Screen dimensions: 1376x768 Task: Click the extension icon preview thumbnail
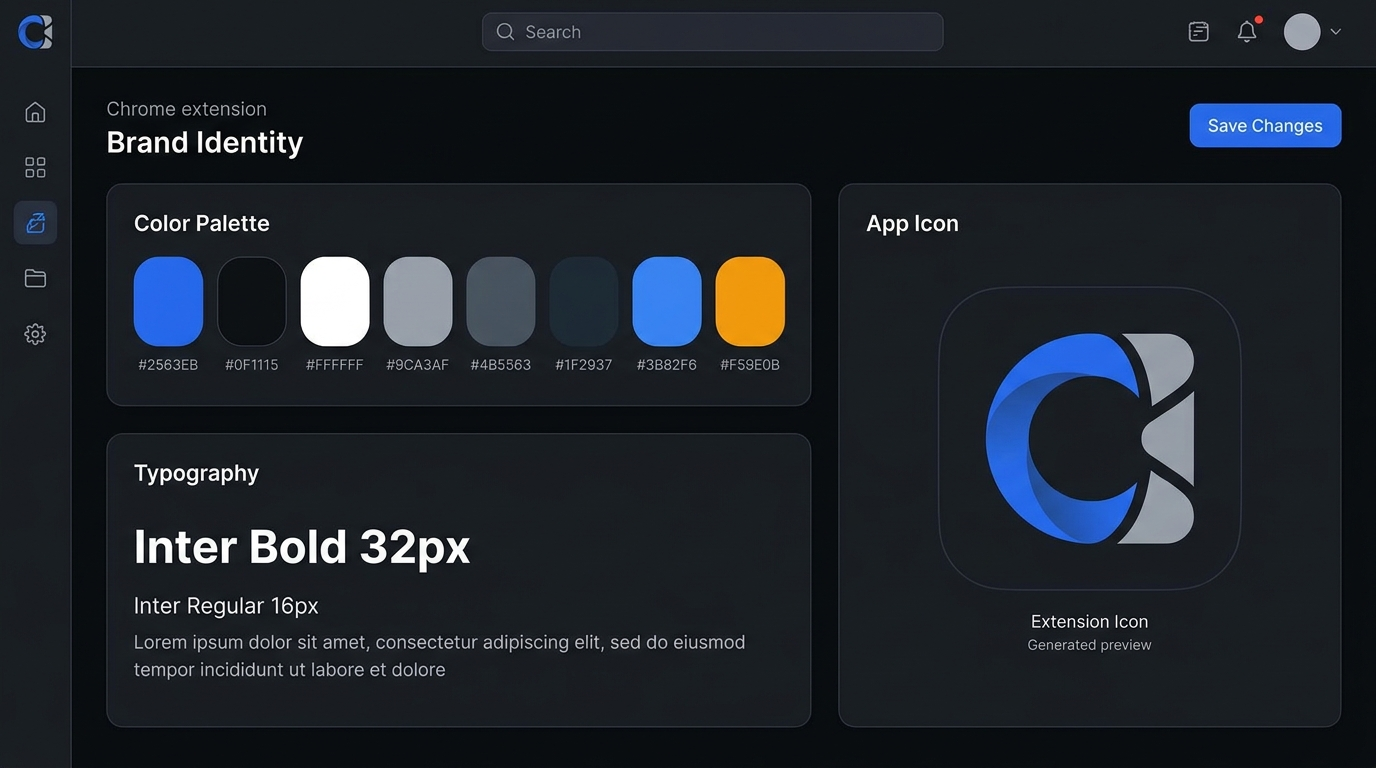(x=1090, y=438)
